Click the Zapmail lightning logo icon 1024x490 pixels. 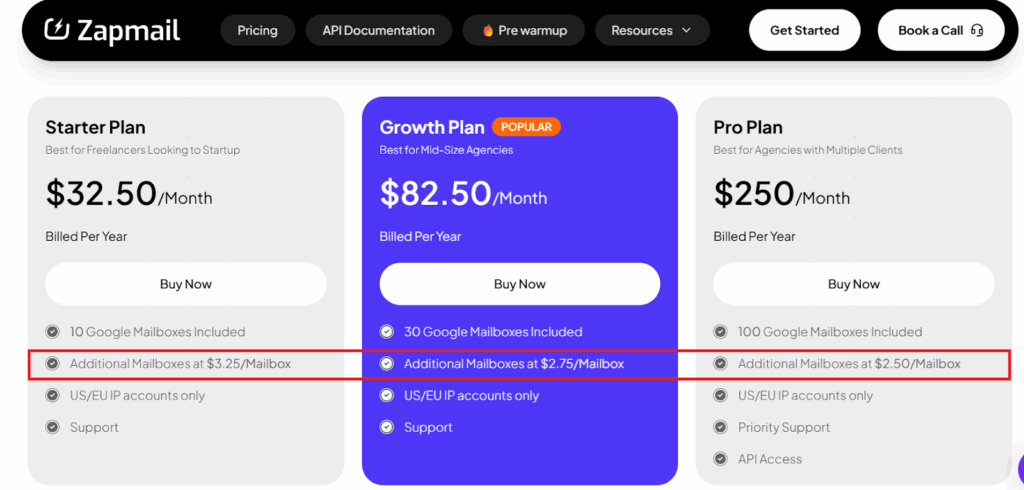[x=56, y=30]
